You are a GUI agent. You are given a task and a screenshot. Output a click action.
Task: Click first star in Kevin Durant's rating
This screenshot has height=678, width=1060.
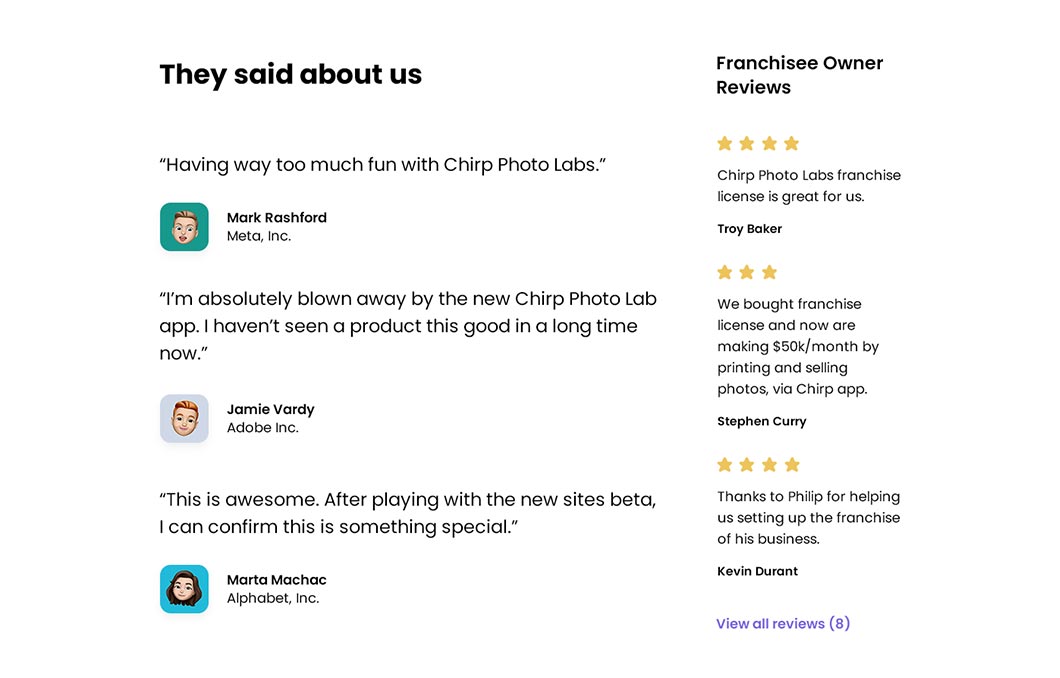pyautogui.click(x=725, y=464)
